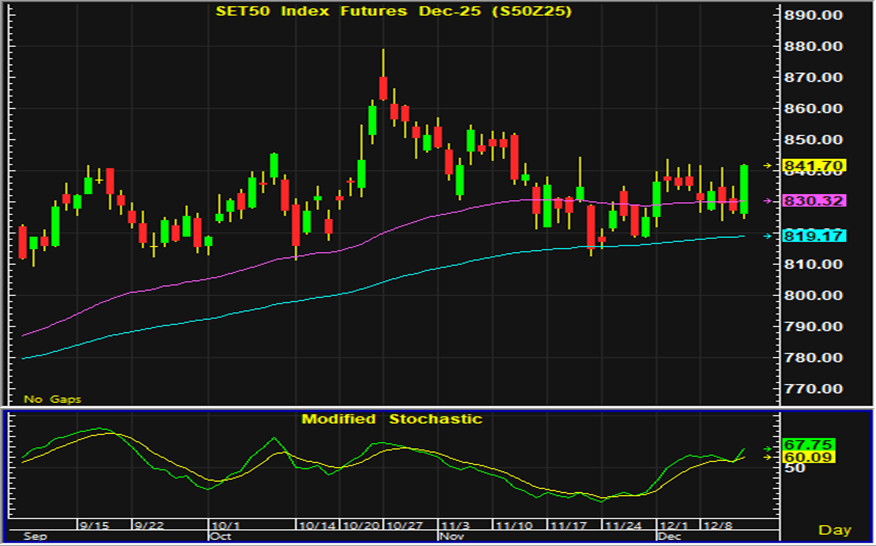Click the cyan arrow beside the 819.17 label
This screenshot has height=546, width=876.
click(x=769, y=236)
